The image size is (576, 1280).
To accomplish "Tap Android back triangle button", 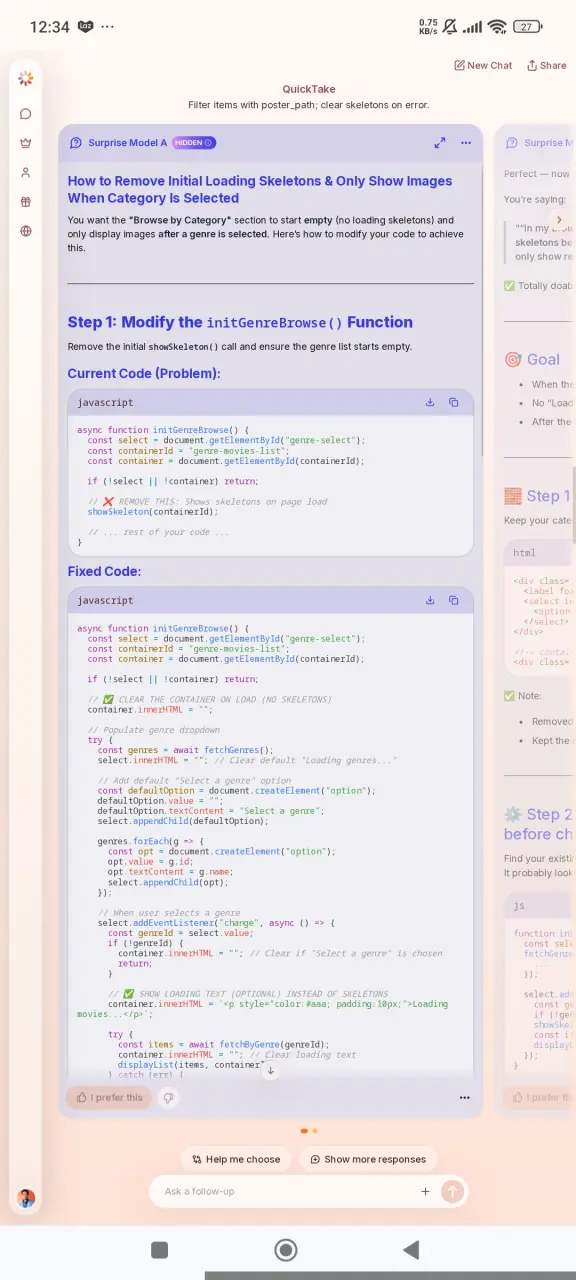I will (x=411, y=1249).
